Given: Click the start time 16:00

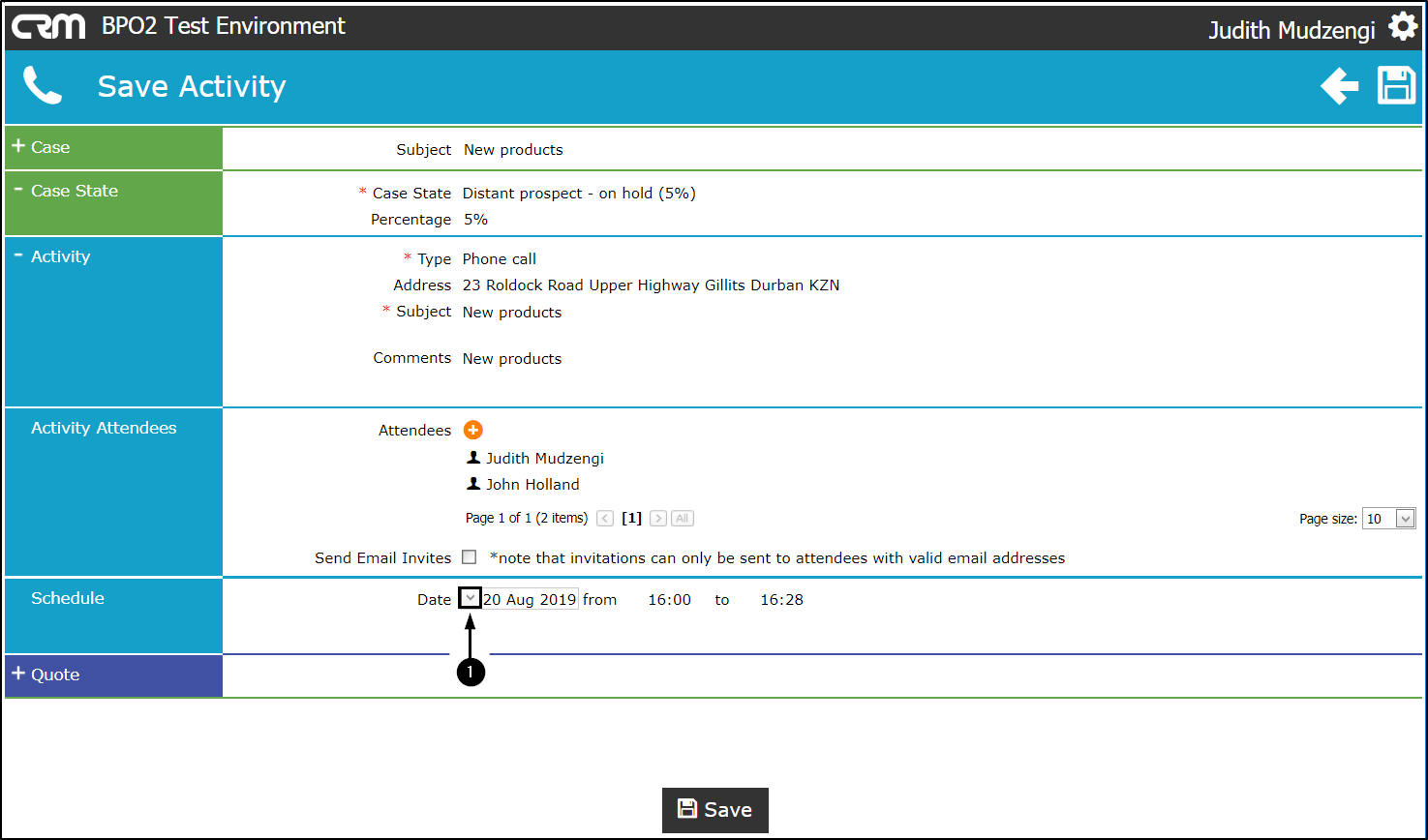Looking at the screenshot, I should tap(670, 600).
